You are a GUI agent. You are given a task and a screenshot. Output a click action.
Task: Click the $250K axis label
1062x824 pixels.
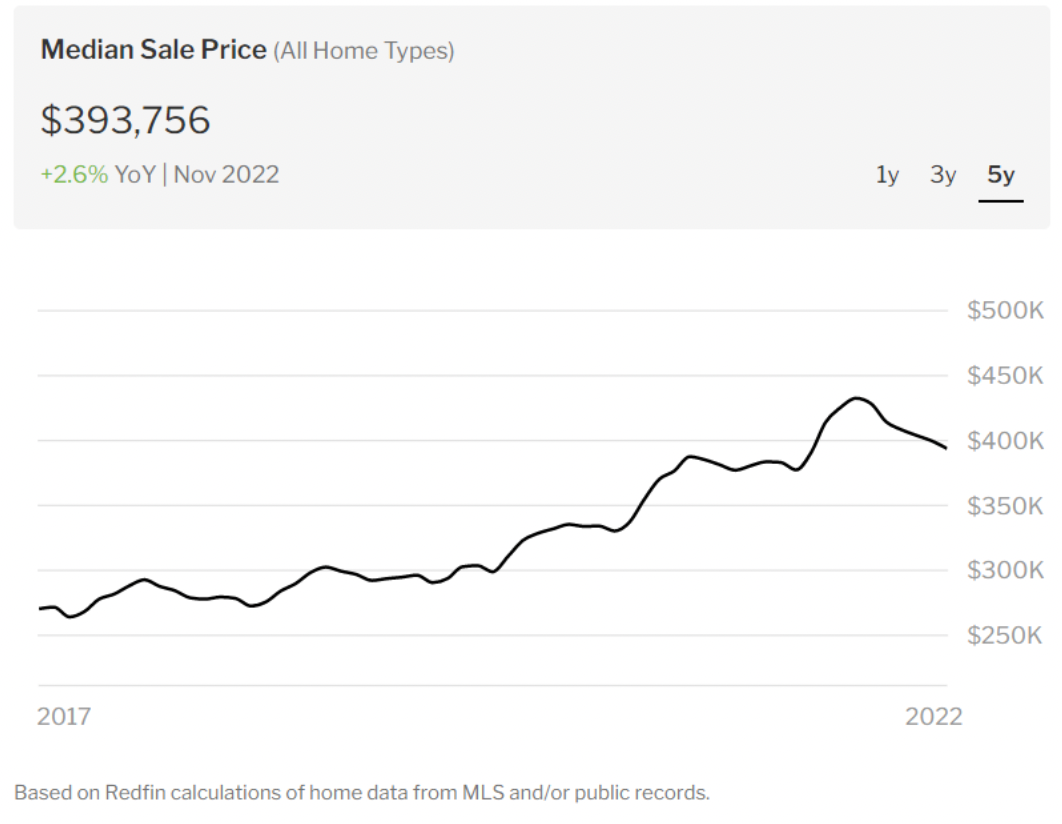(1005, 636)
